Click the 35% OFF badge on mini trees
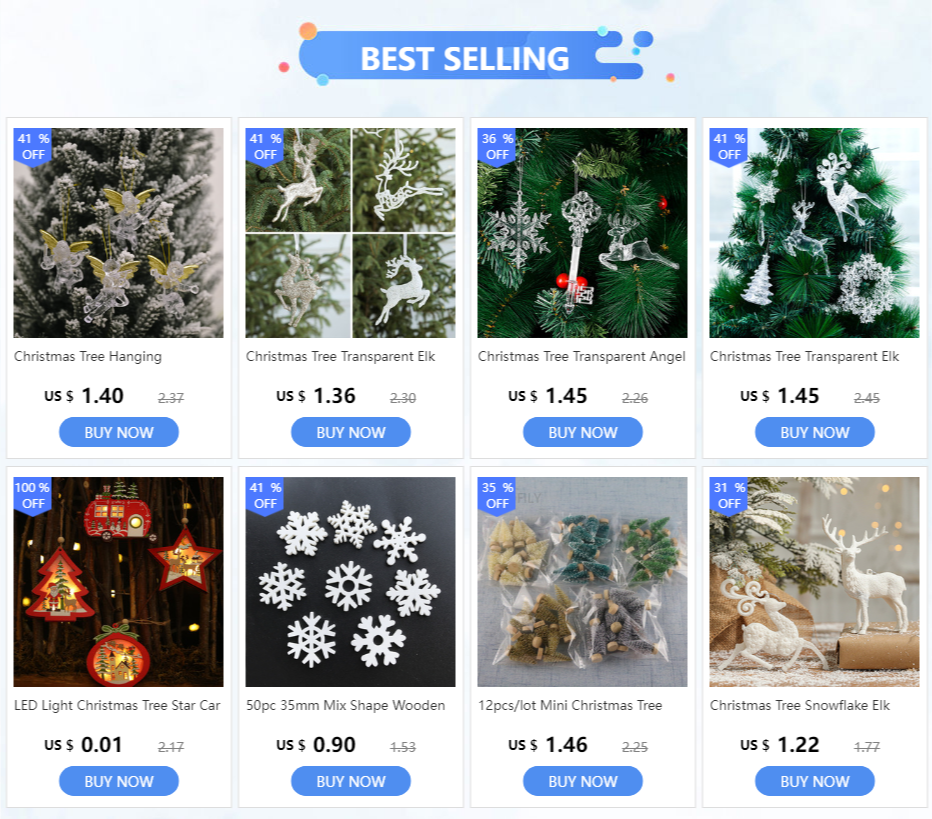The height and width of the screenshot is (819, 932). click(497, 496)
